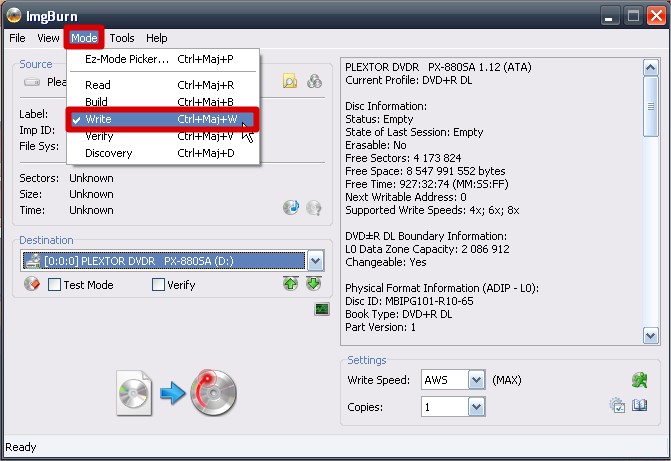Screen dimensions: 671x461
Task: Open the Copies dropdown
Action: (x=476, y=408)
